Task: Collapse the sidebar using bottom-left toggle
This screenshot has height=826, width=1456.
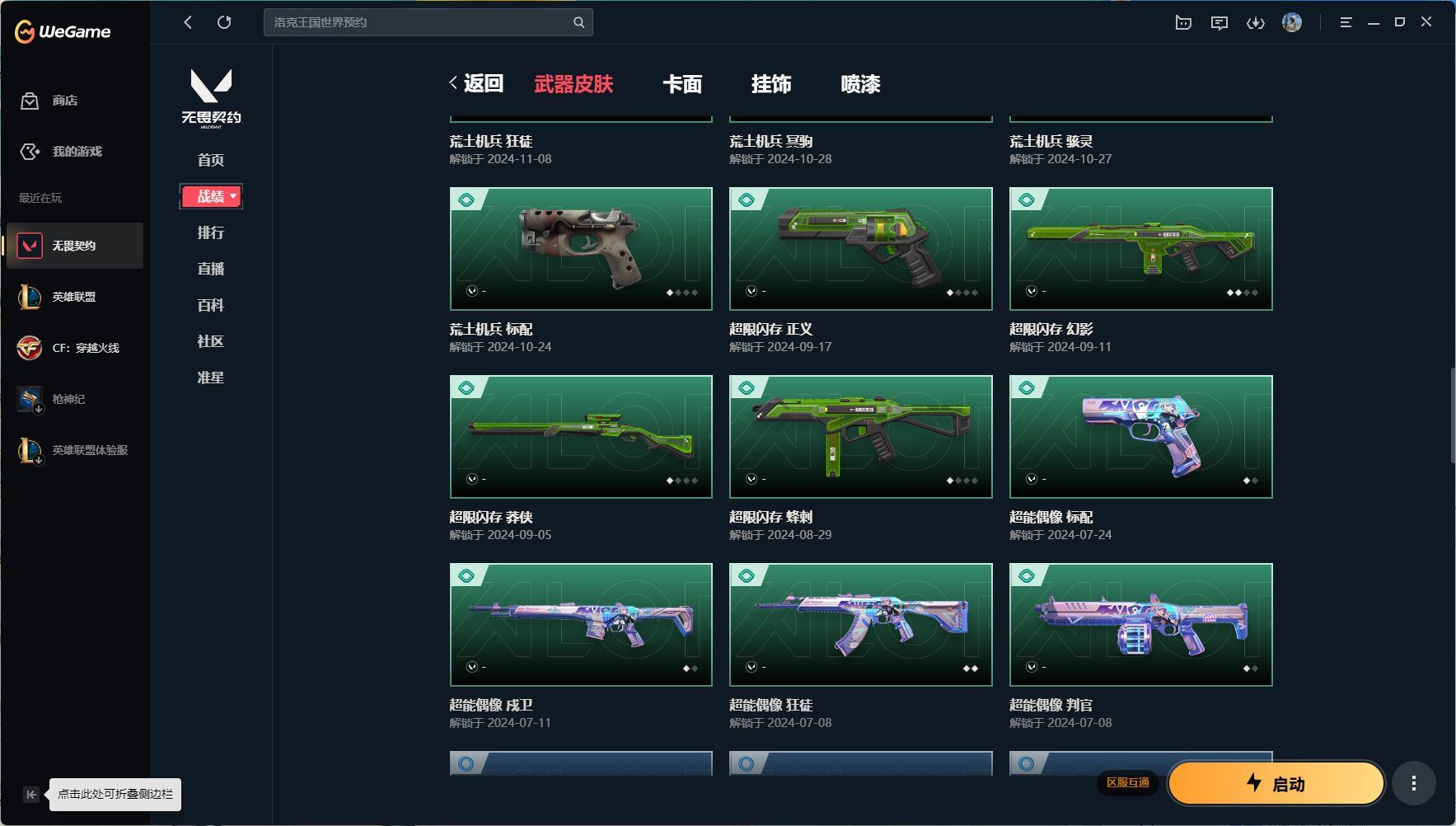Action: (x=30, y=794)
